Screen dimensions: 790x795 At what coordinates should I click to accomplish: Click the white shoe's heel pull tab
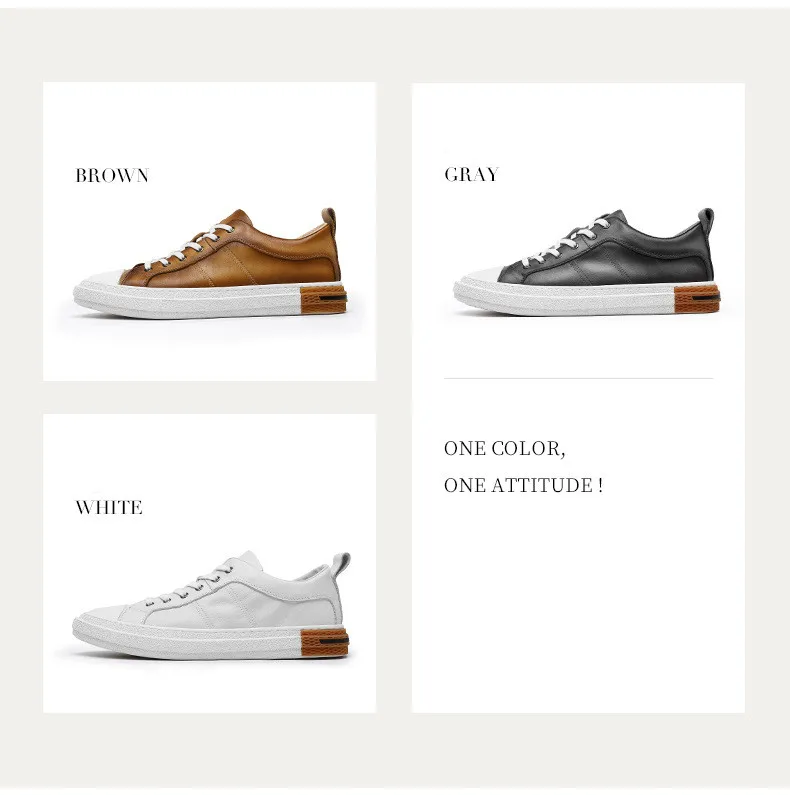342,563
